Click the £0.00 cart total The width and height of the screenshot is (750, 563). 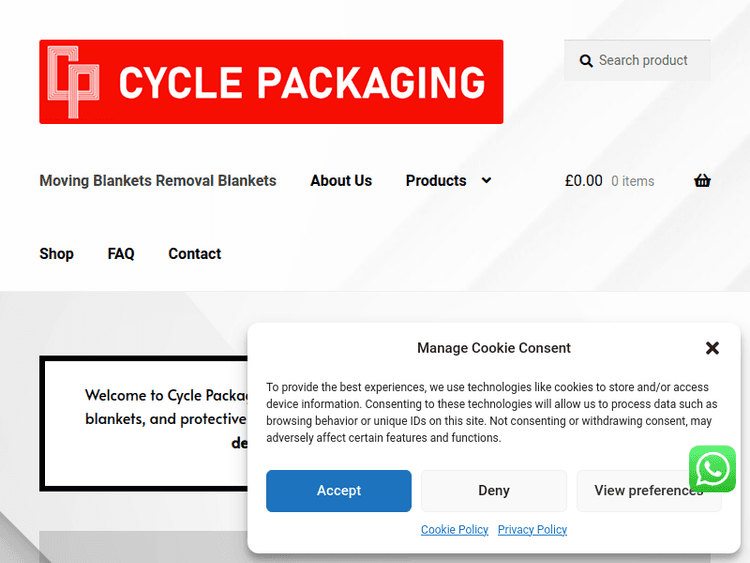coord(584,181)
